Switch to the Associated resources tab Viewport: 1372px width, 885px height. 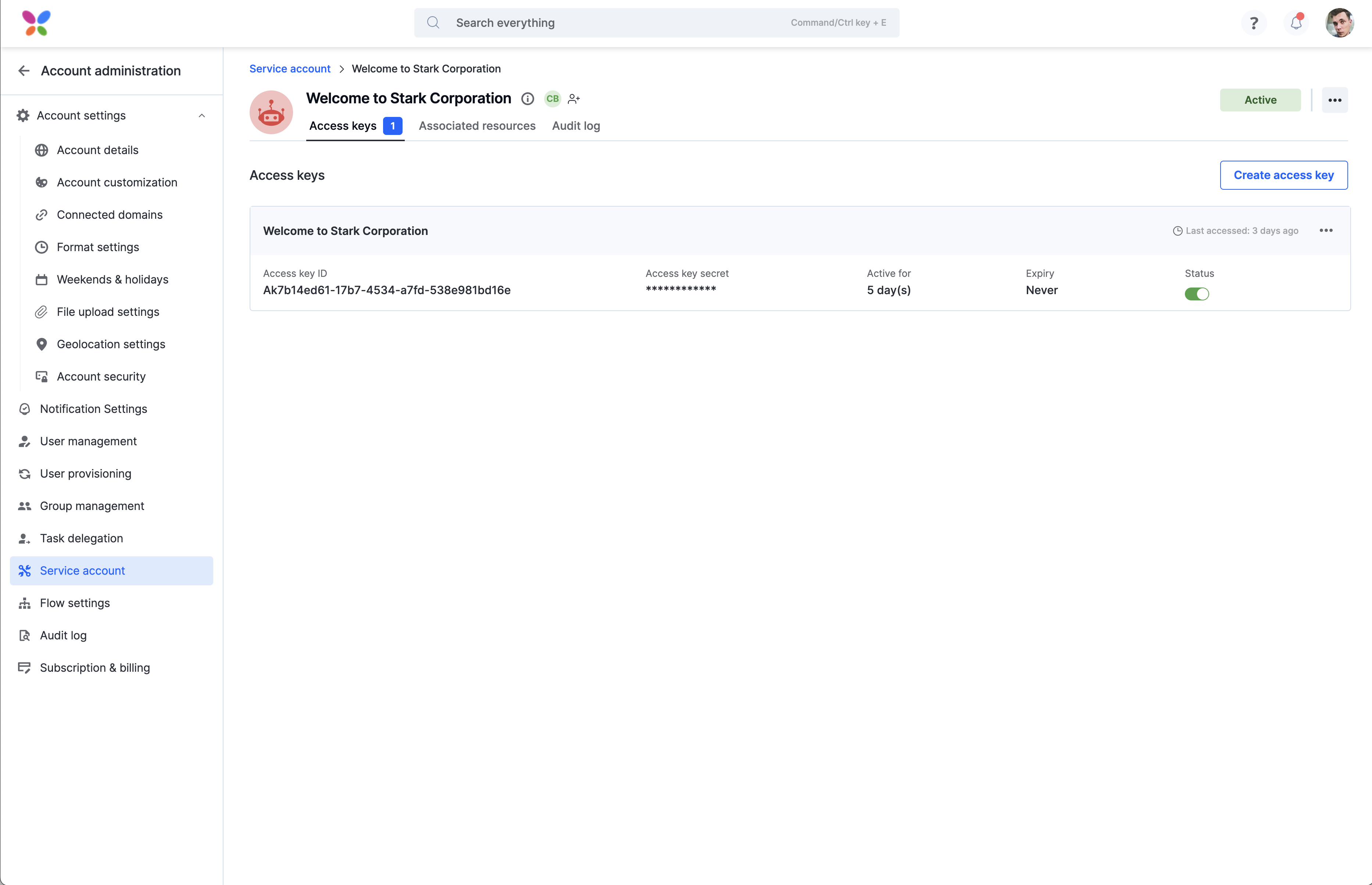point(477,126)
